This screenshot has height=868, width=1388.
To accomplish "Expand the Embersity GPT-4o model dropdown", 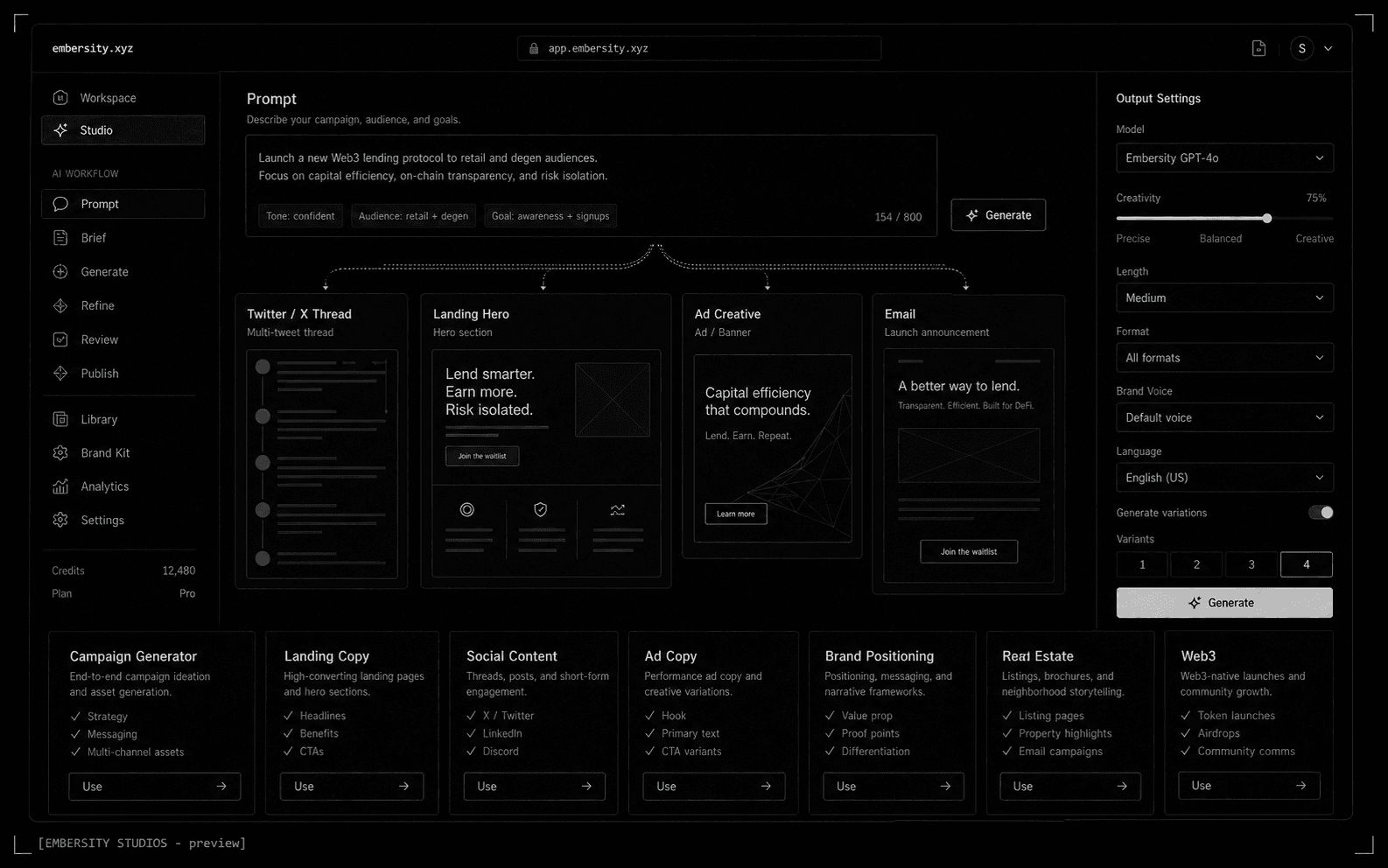I will tap(1224, 158).
